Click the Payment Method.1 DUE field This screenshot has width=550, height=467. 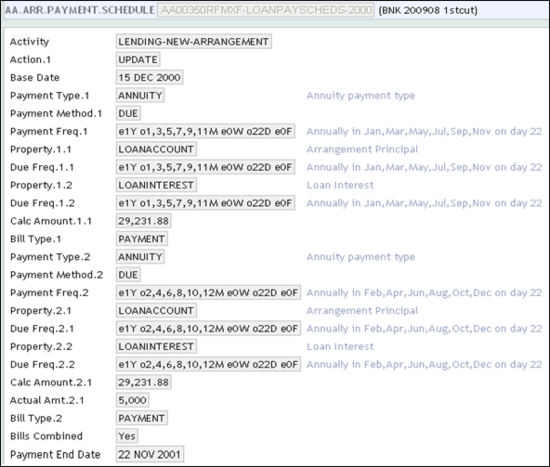click(x=128, y=113)
